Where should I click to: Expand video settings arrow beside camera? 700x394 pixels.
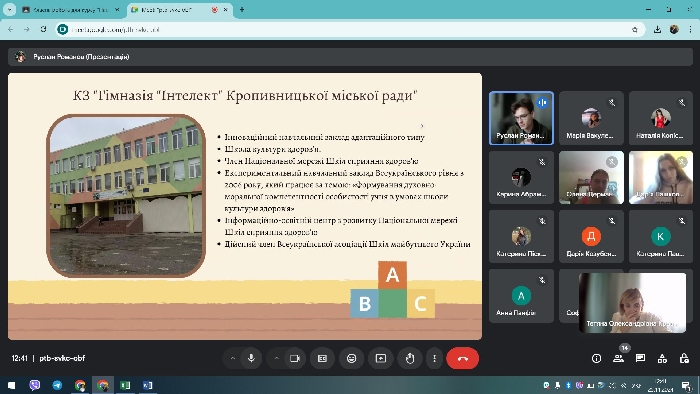pyautogui.click(x=276, y=358)
